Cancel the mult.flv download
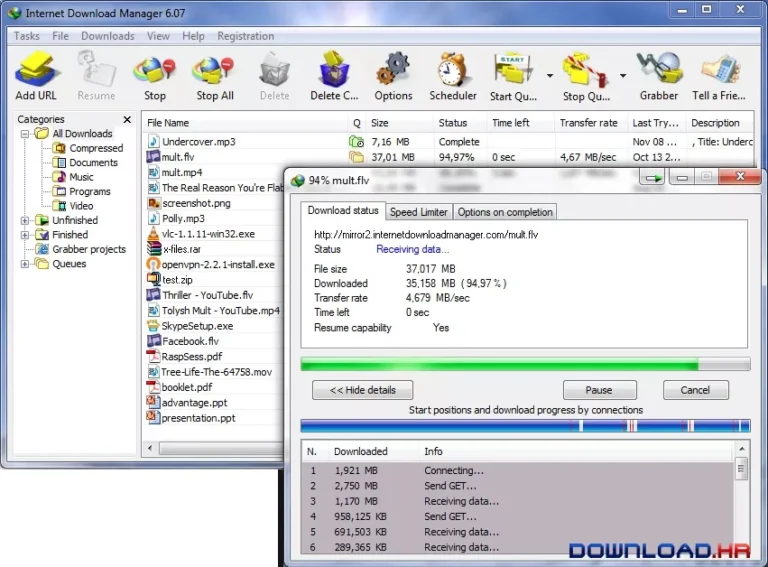Viewport: 768px width, 567px height. pyautogui.click(x=696, y=390)
